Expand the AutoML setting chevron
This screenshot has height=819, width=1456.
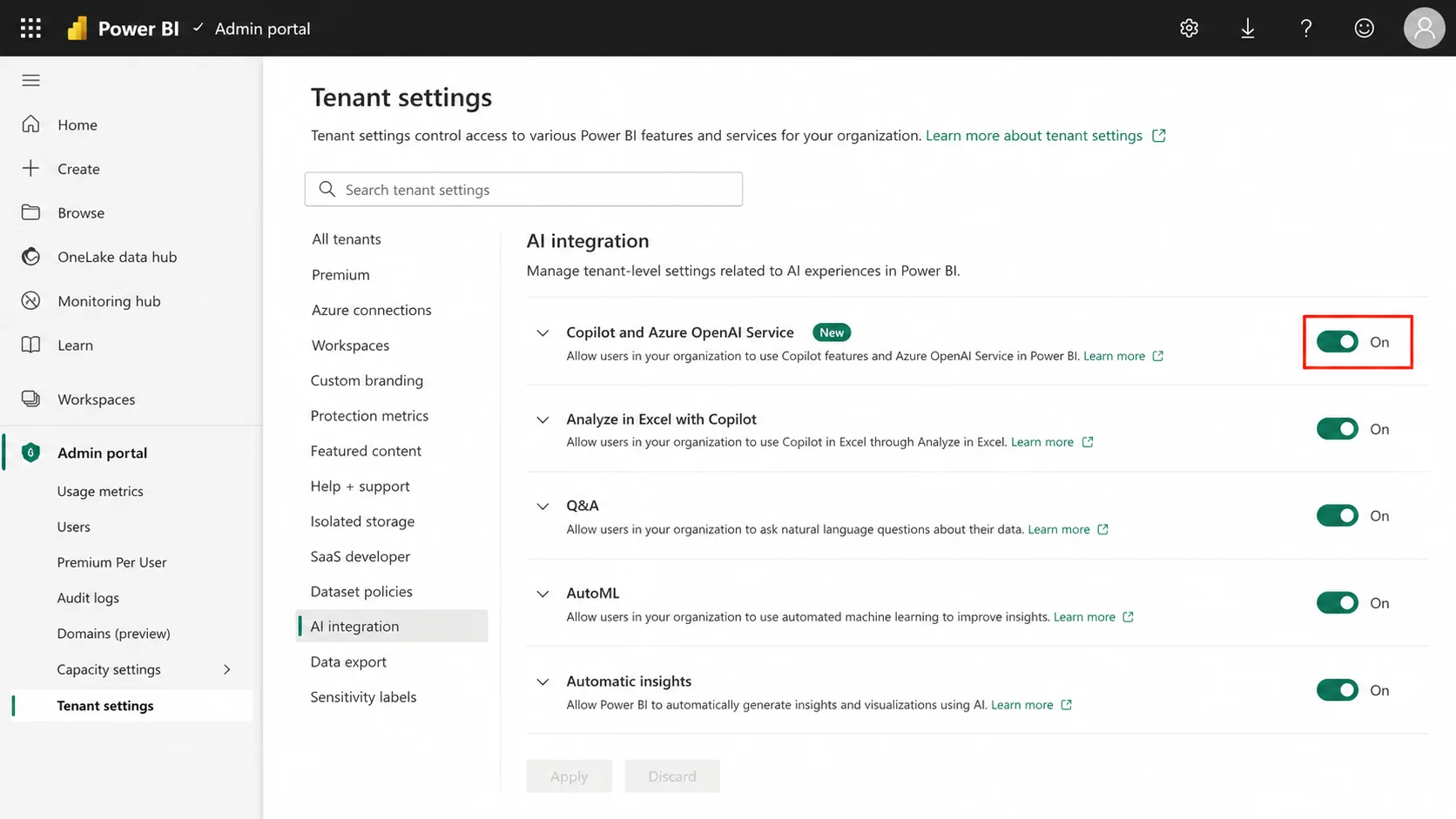pyautogui.click(x=543, y=594)
